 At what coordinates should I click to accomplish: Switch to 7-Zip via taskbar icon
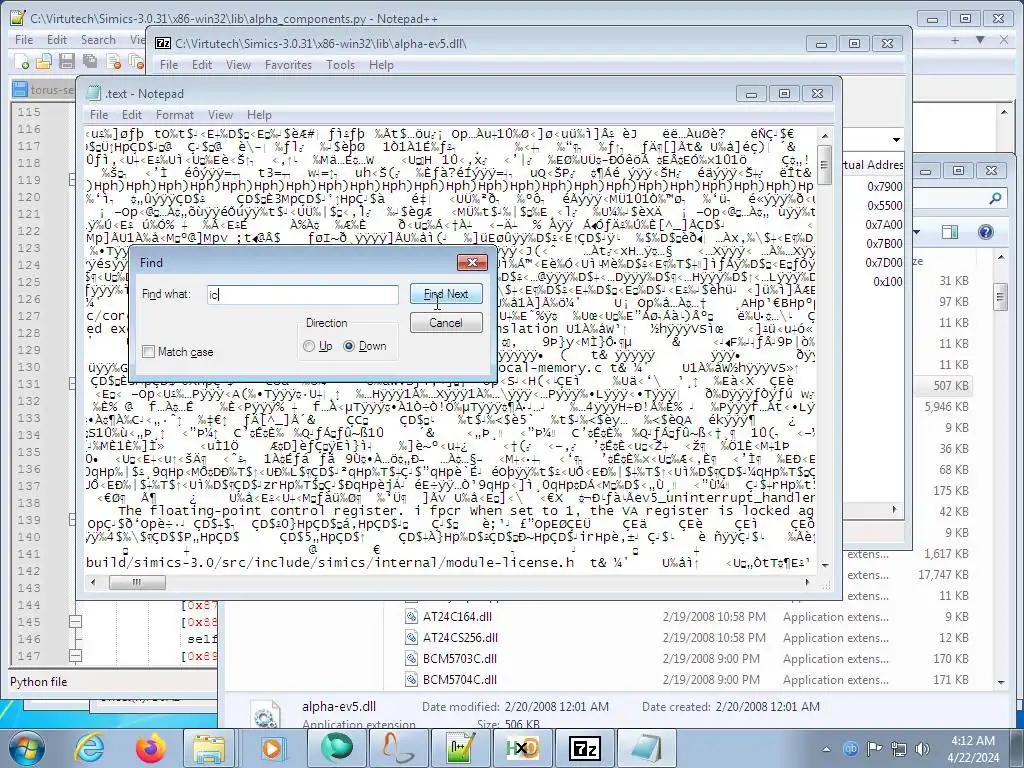(585, 748)
